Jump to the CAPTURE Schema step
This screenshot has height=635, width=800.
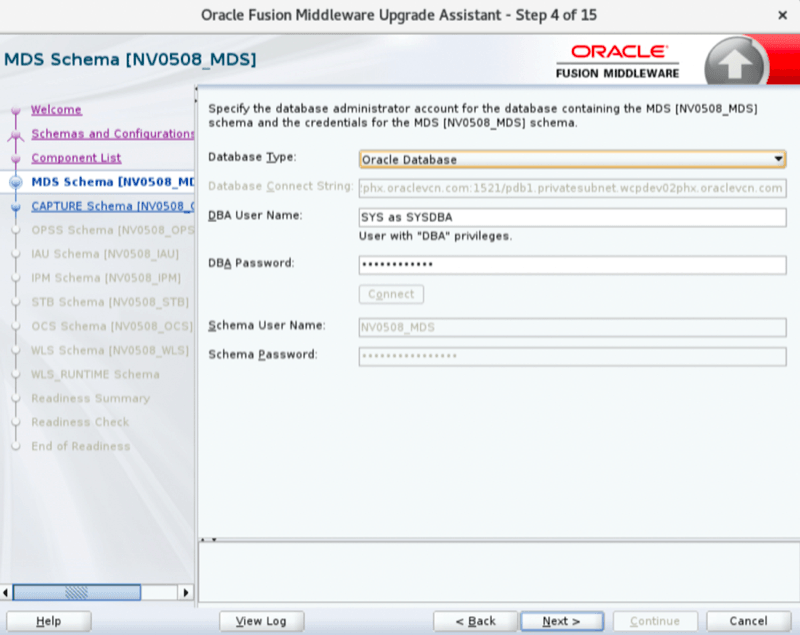click(x=112, y=206)
